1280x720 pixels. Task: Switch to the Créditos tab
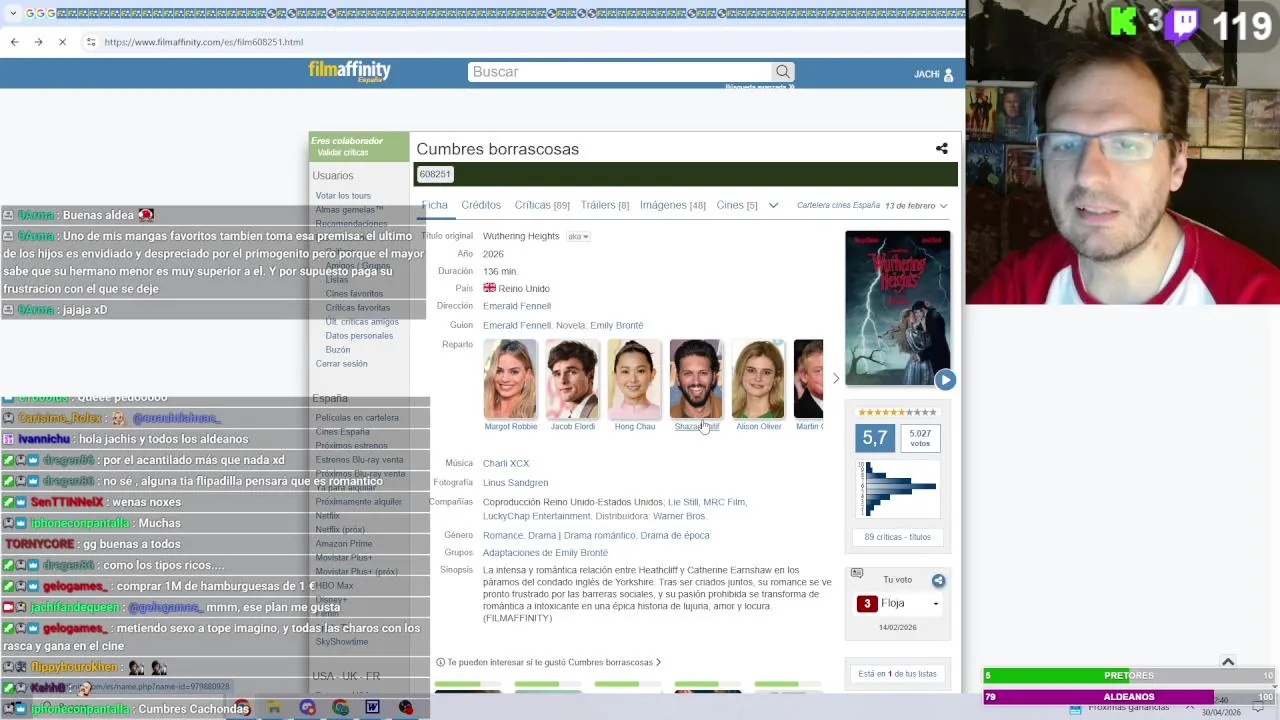[x=481, y=205]
